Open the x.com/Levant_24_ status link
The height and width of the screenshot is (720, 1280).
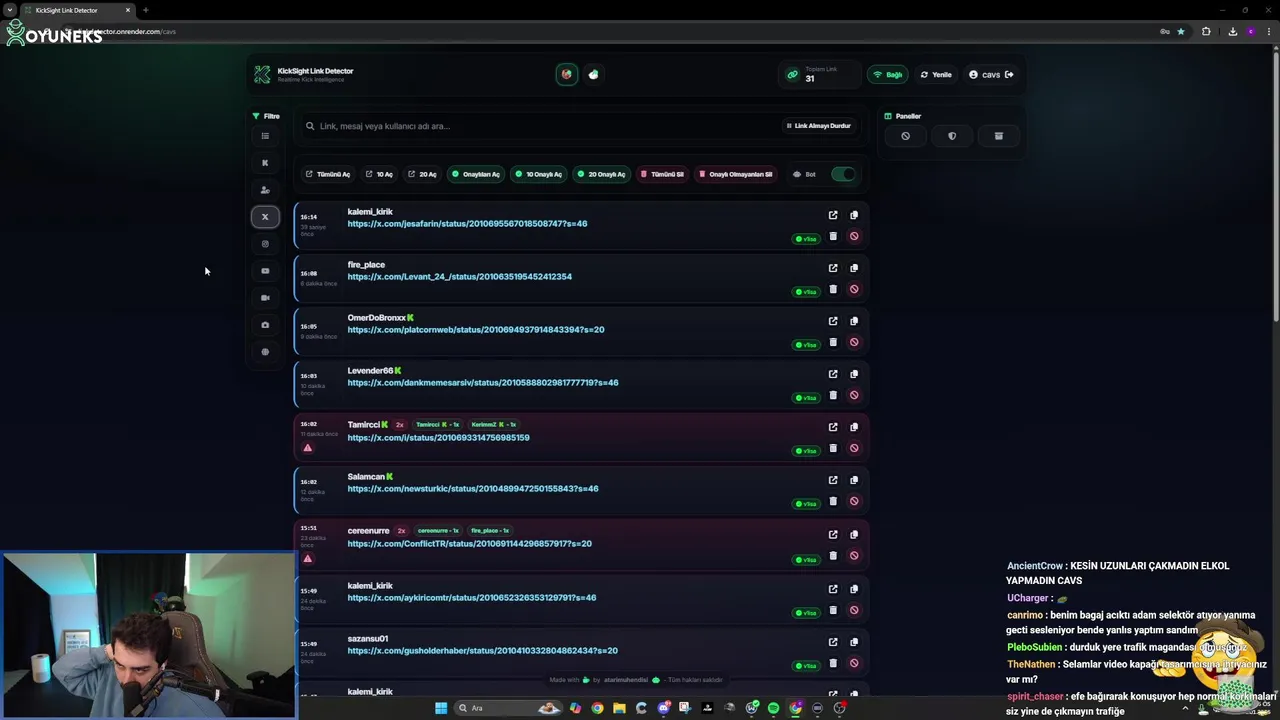(x=460, y=277)
